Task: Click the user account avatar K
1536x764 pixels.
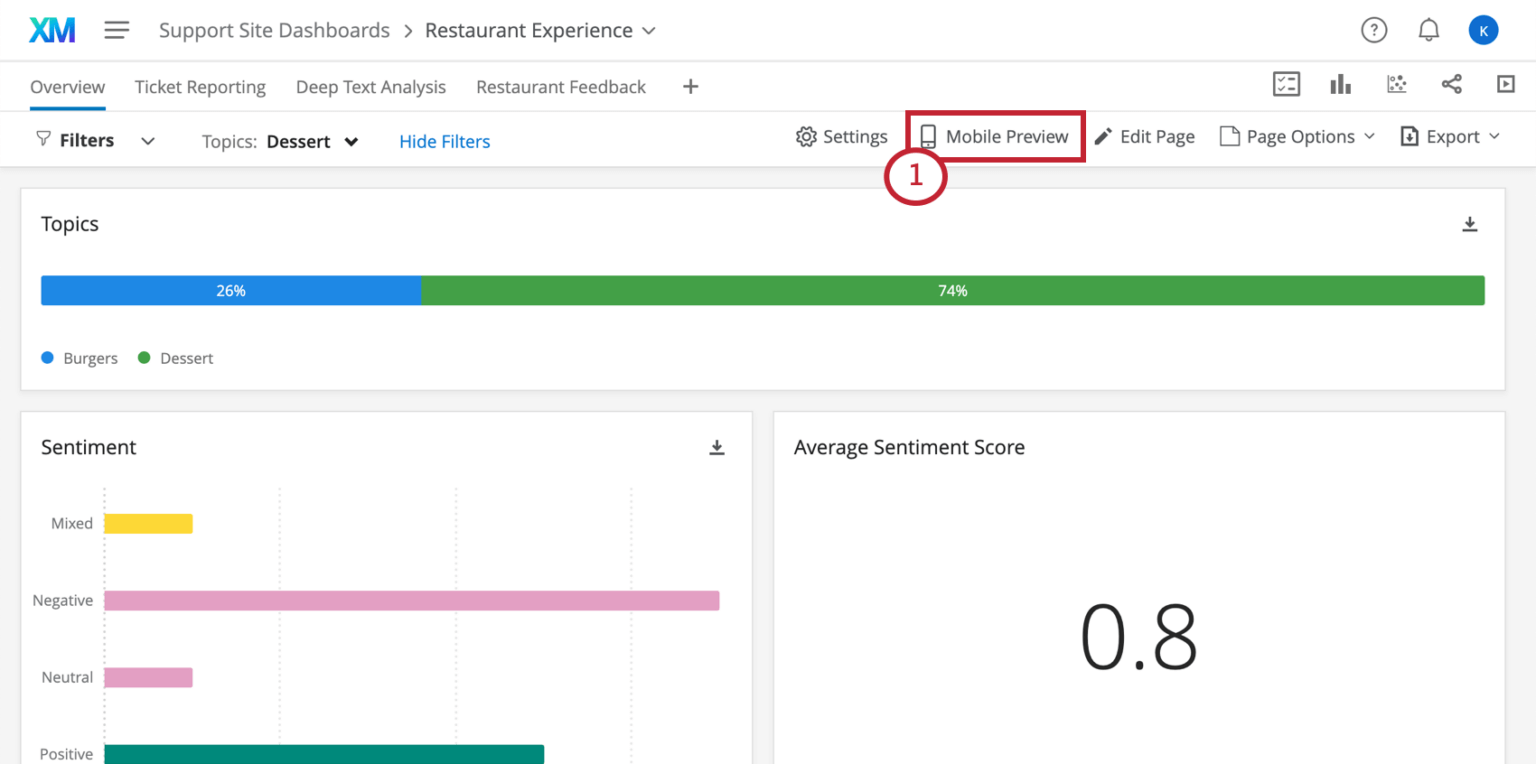Action: point(1483,31)
